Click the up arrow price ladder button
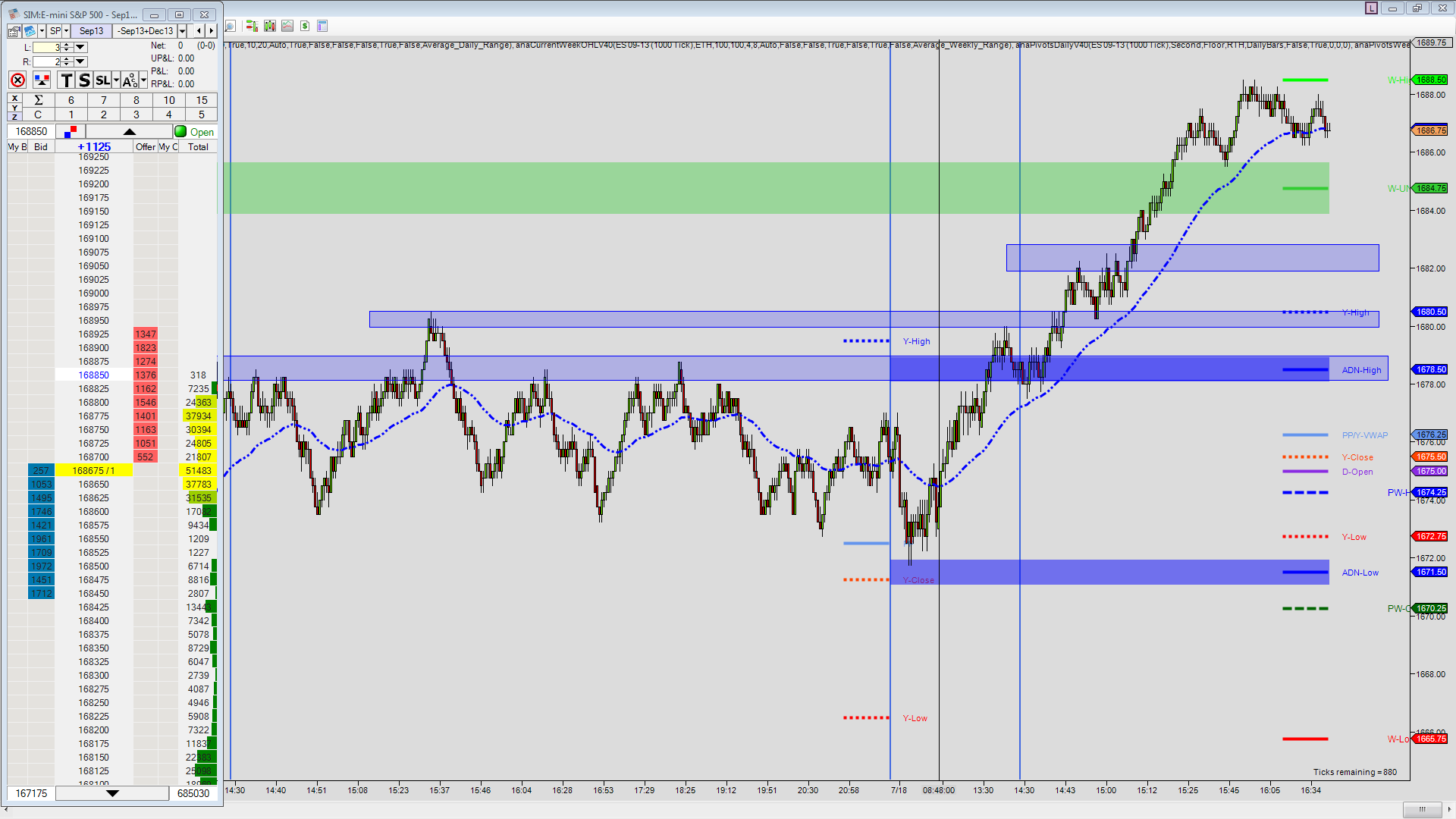The width and height of the screenshot is (1456, 819). click(130, 131)
